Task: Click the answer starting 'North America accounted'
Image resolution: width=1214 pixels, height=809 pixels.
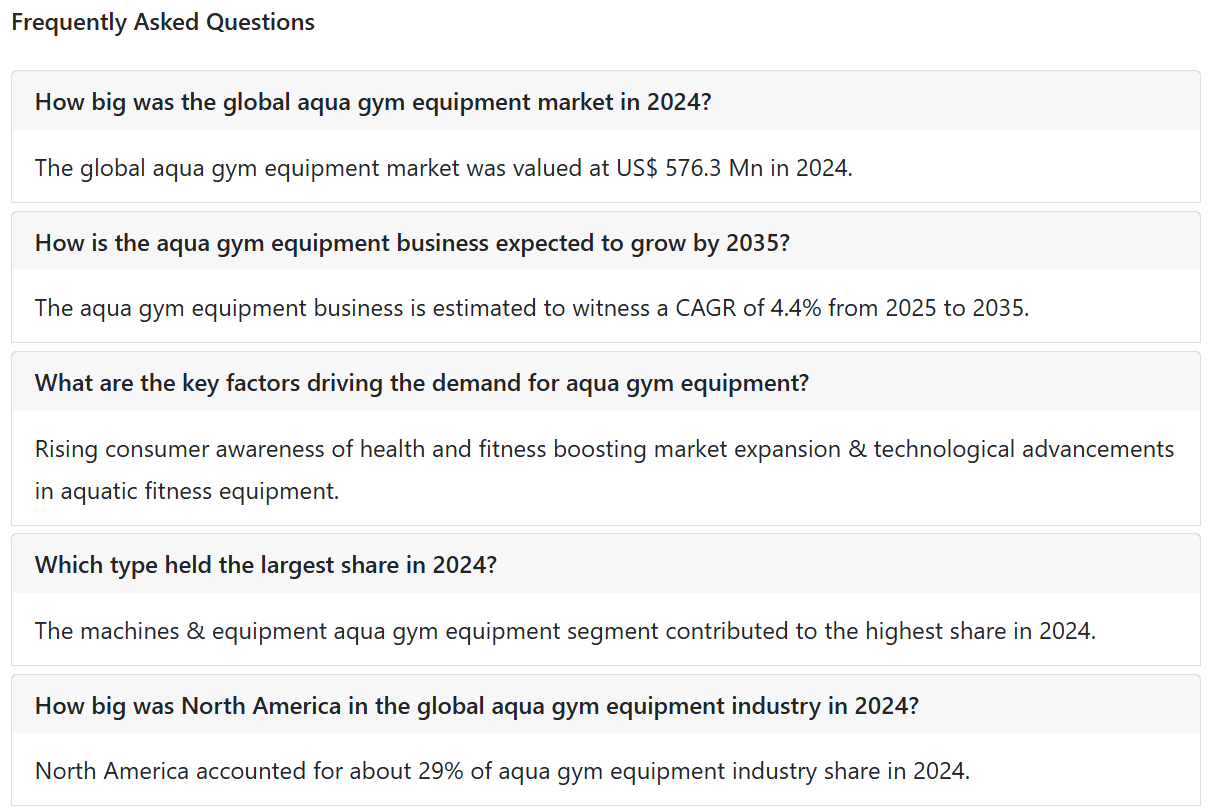Action: 502,771
